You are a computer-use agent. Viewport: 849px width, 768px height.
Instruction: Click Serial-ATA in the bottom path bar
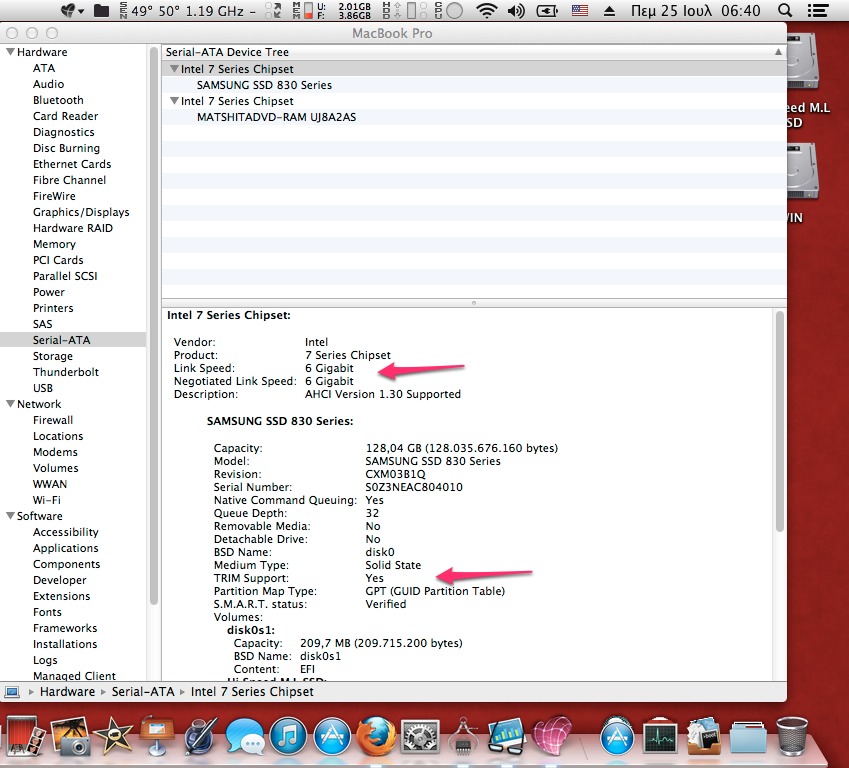click(143, 692)
